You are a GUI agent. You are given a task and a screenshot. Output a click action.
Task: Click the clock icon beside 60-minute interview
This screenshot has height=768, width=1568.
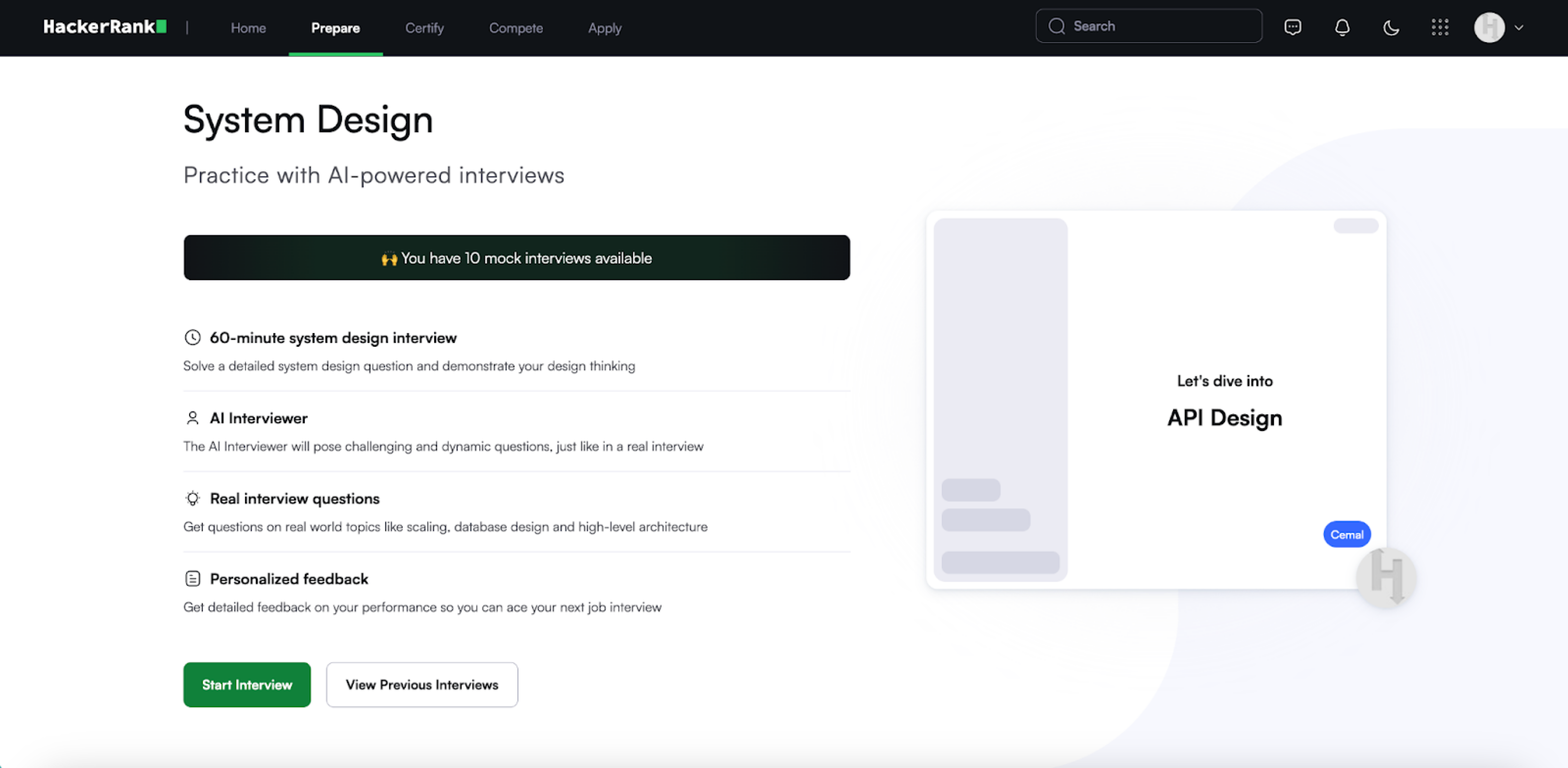tap(193, 337)
